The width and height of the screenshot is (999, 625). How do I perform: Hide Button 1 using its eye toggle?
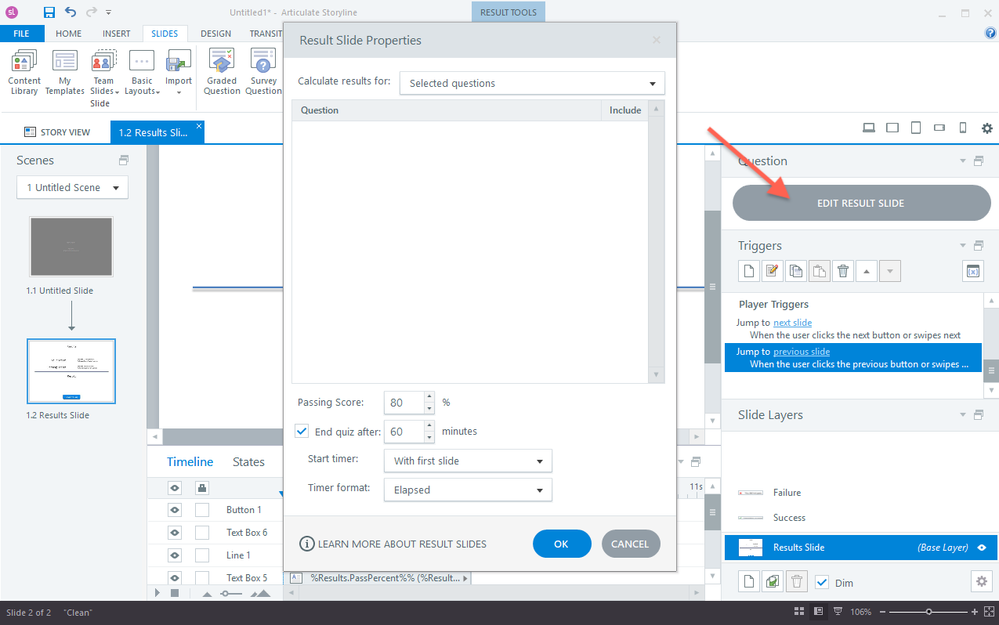coord(174,510)
